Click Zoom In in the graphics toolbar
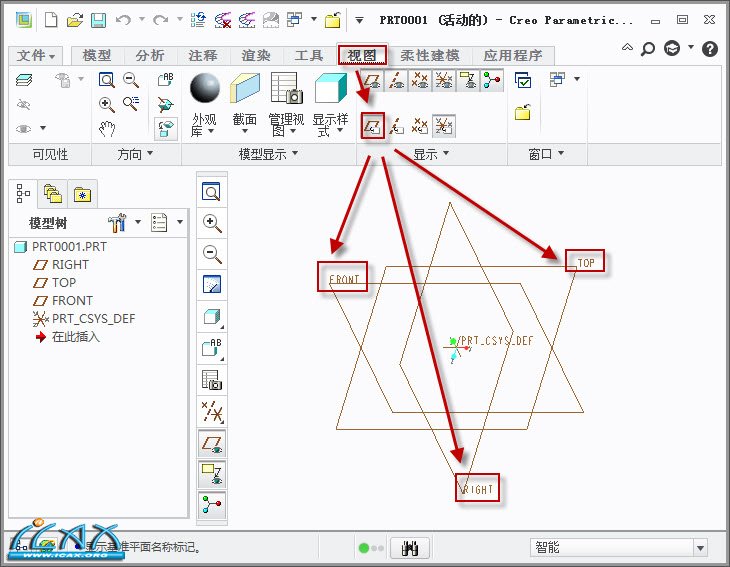Viewport: 730px width, 567px height. [212, 223]
